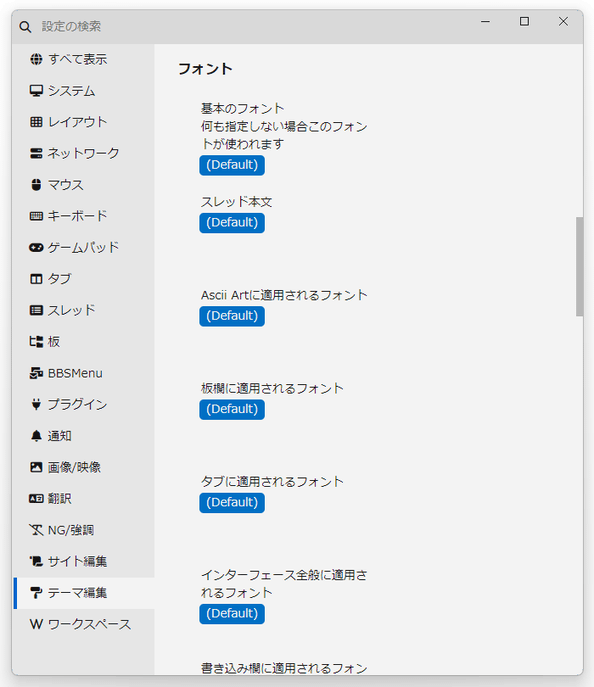594x687 pixels.
Task: Click (Default) under タブに適用されるフォント
Action: click(x=232, y=503)
